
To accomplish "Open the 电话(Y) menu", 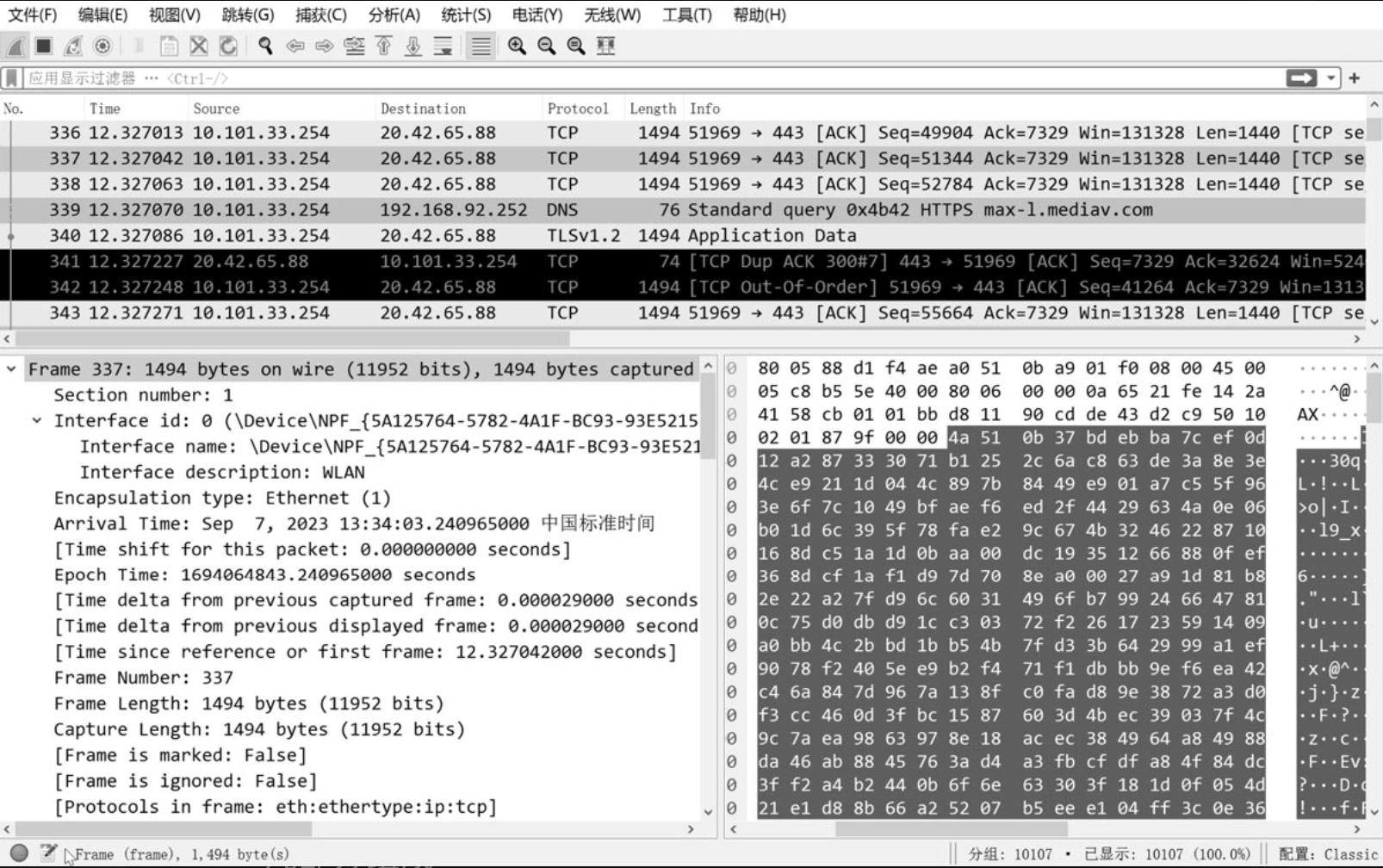I will pyautogui.click(x=537, y=15).
